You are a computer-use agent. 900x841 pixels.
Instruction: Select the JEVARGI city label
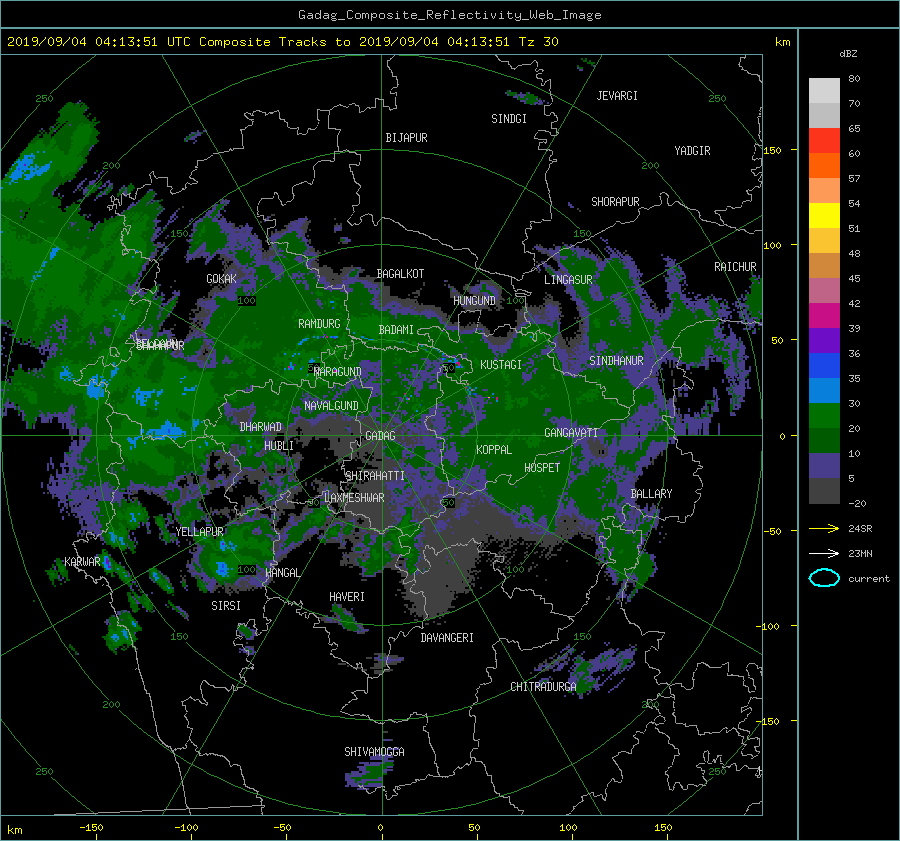[x=617, y=96]
